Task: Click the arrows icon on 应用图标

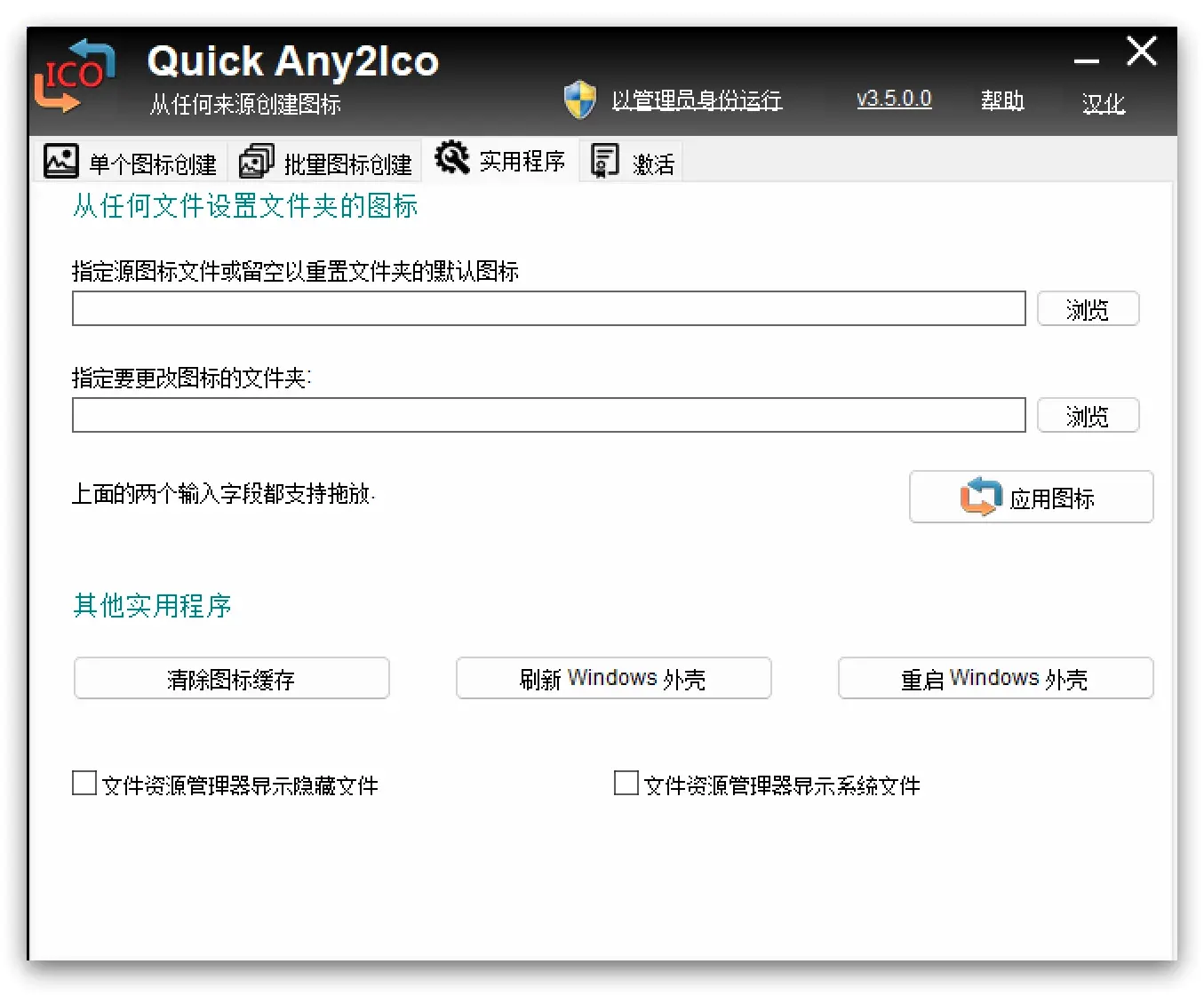Action: tap(981, 497)
